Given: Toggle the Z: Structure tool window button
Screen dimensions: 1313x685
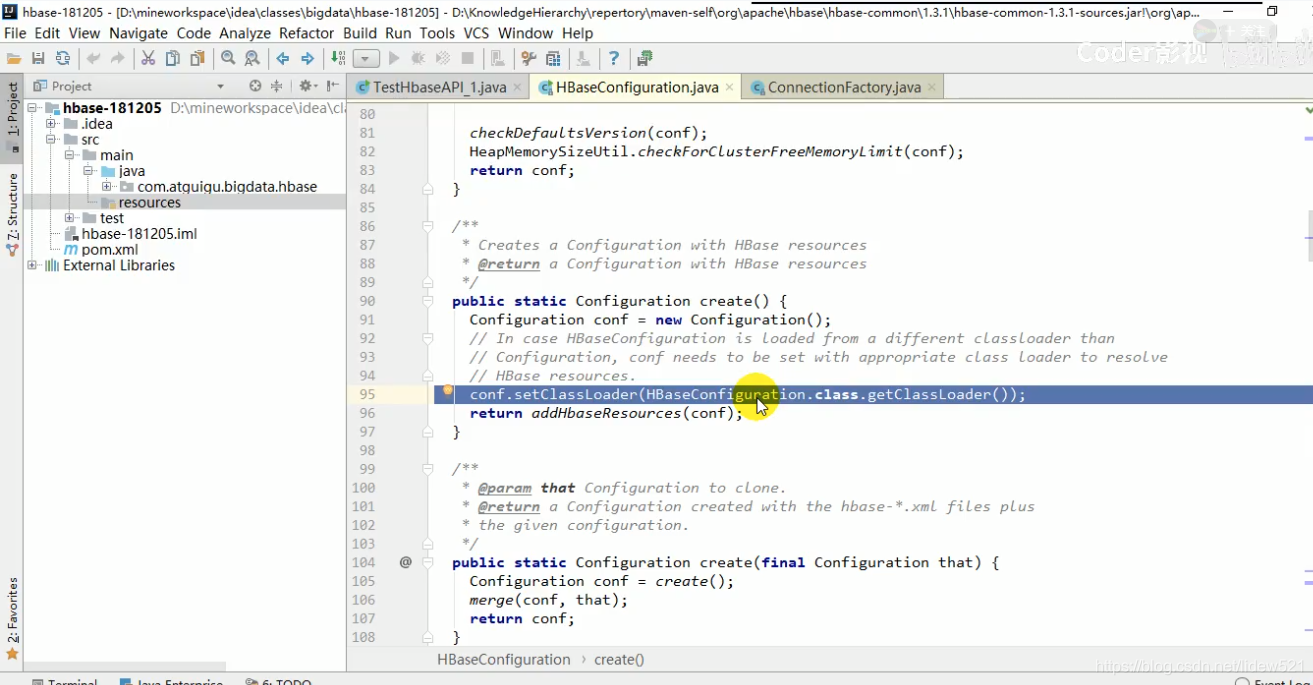Looking at the screenshot, I should click(12, 214).
